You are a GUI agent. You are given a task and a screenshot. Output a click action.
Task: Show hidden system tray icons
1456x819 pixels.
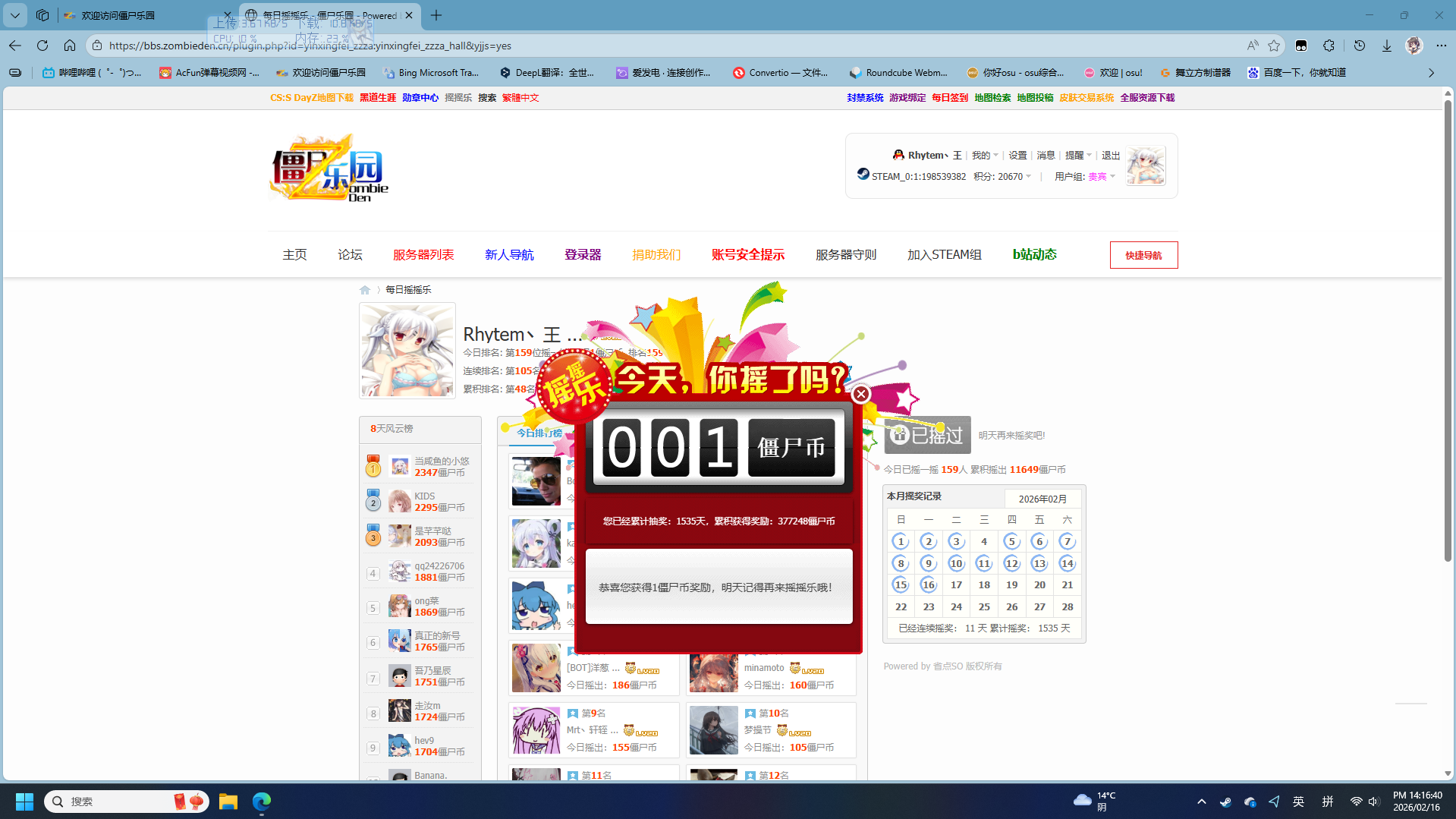pyautogui.click(x=1201, y=802)
